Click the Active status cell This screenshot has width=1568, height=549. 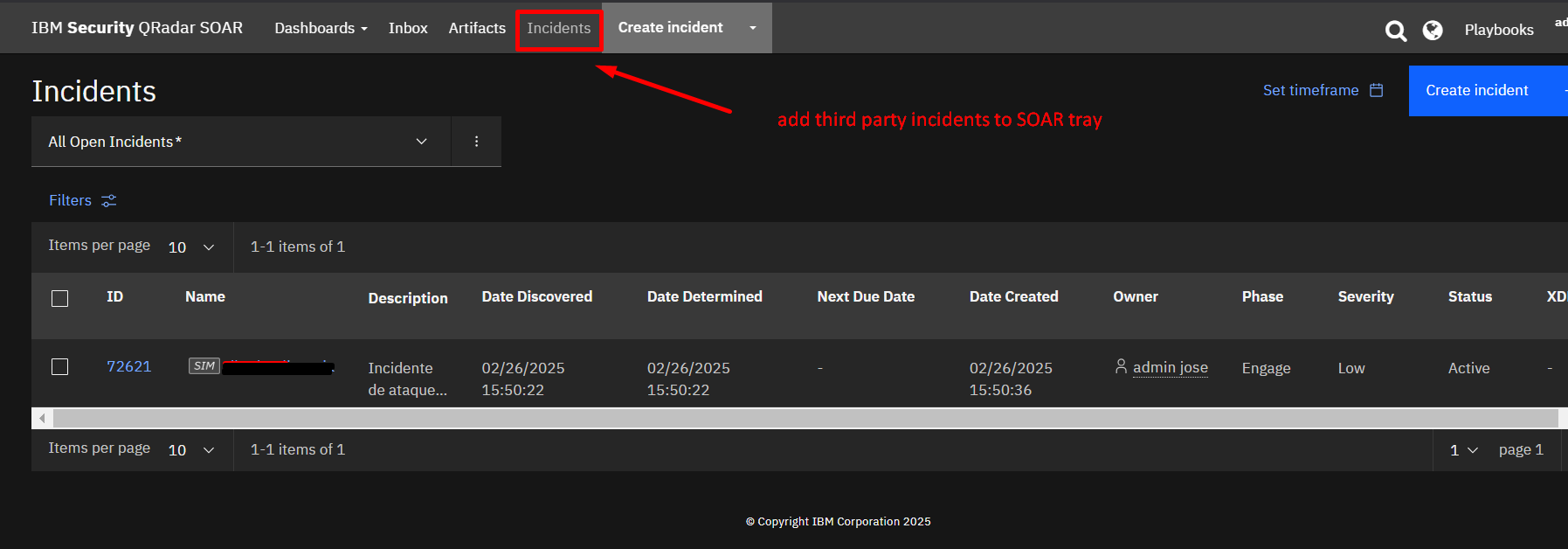[x=1469, y=368]
